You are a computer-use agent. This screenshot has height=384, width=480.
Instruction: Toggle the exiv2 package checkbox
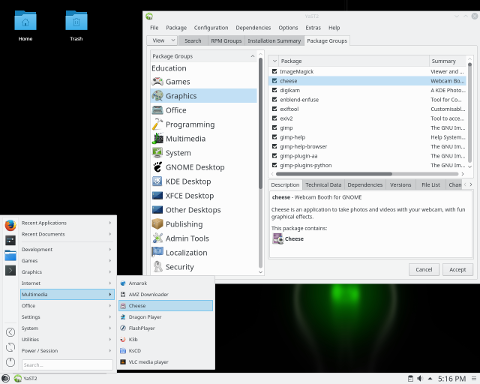274,118
